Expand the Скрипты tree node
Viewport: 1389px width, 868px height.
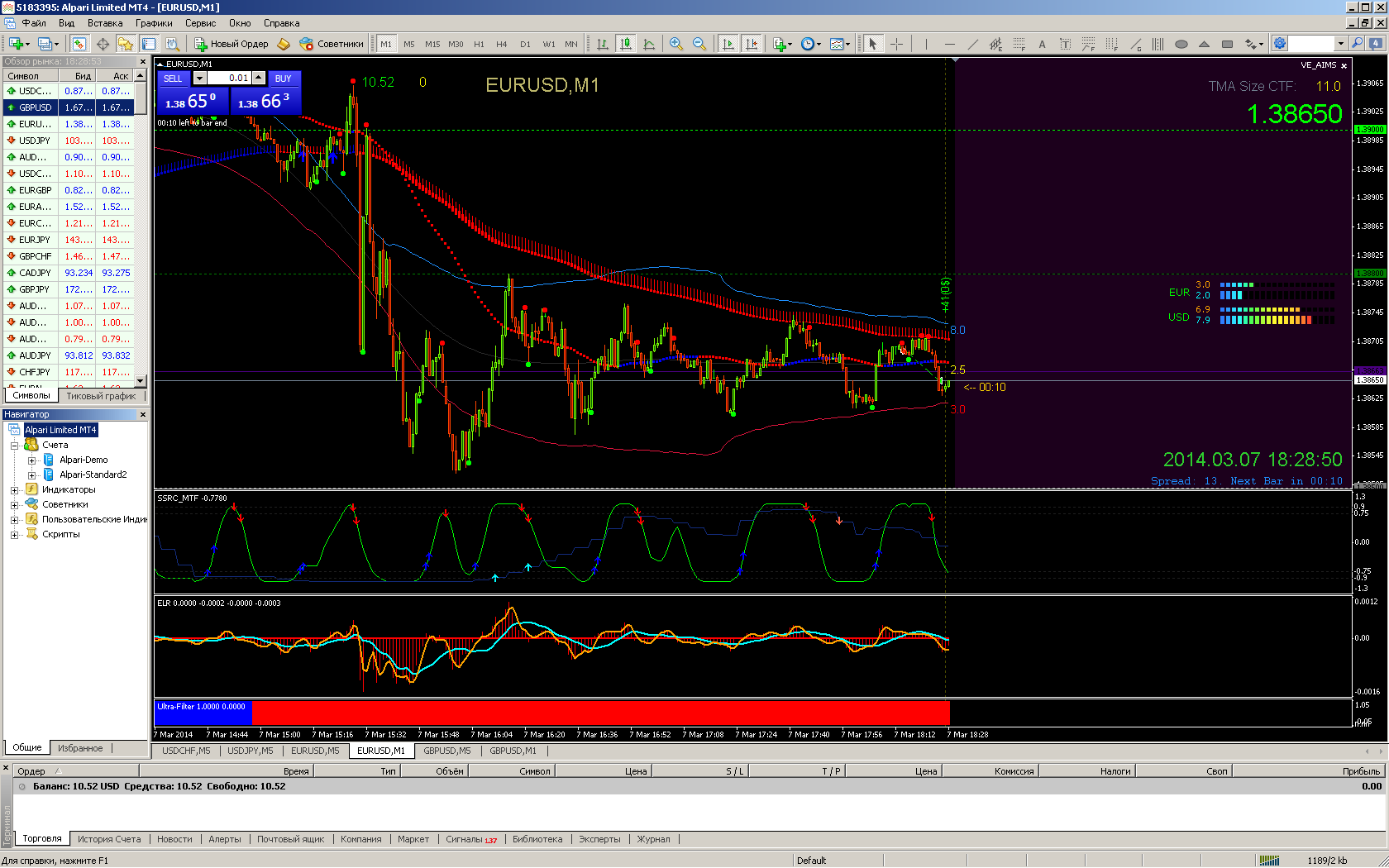pos(14,535)
